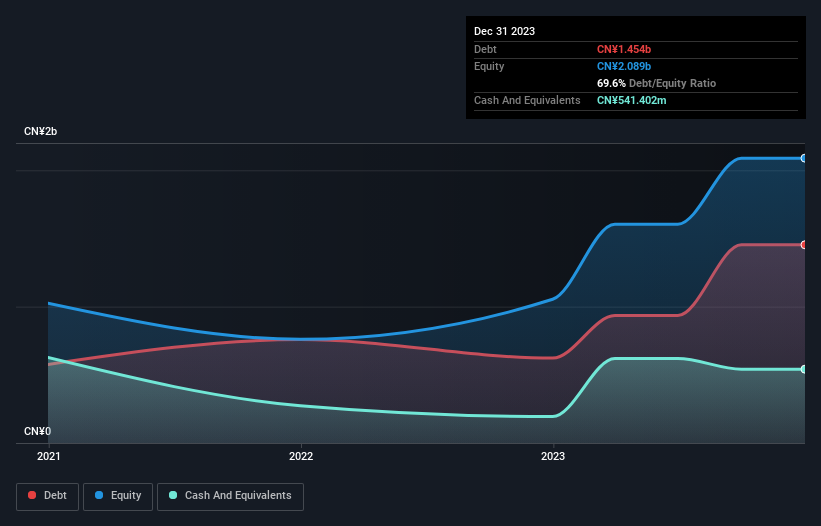Toggle the Equity legend button
Image resolution: width=821 pixels, height=526 pixels.
pyautogui.click(x=119, y=496)
